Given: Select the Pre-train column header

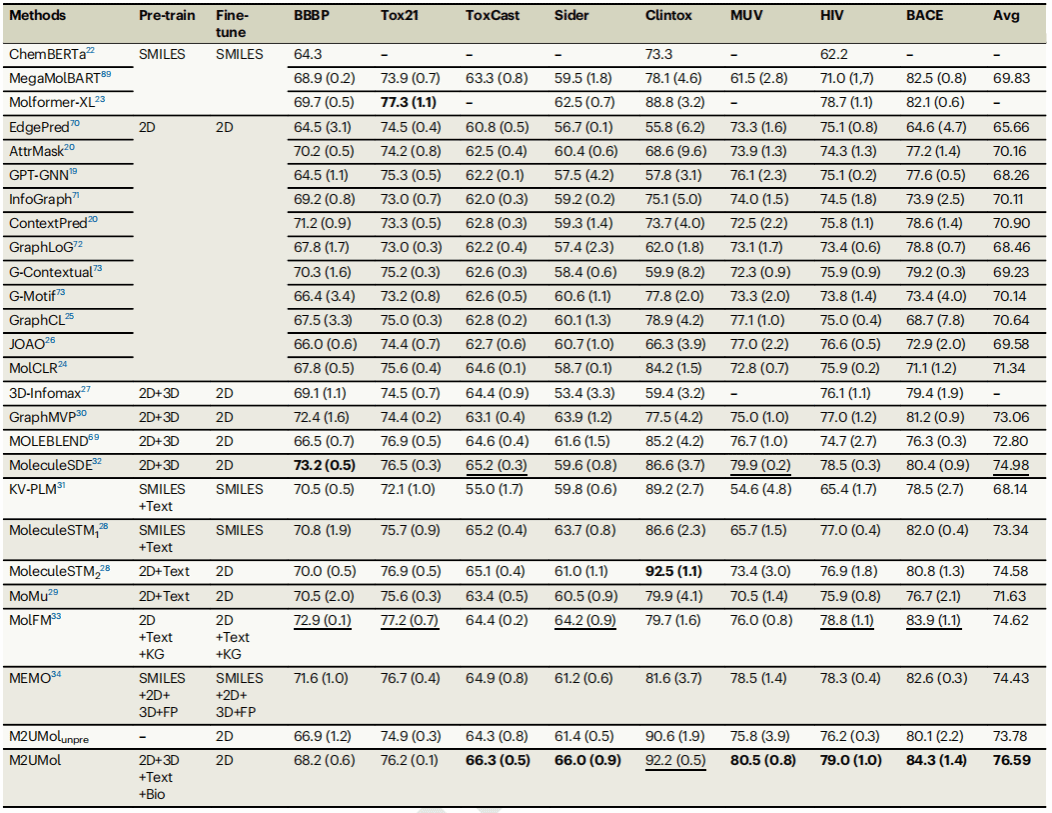Looking at the screenshot, I should pos(166,18).
